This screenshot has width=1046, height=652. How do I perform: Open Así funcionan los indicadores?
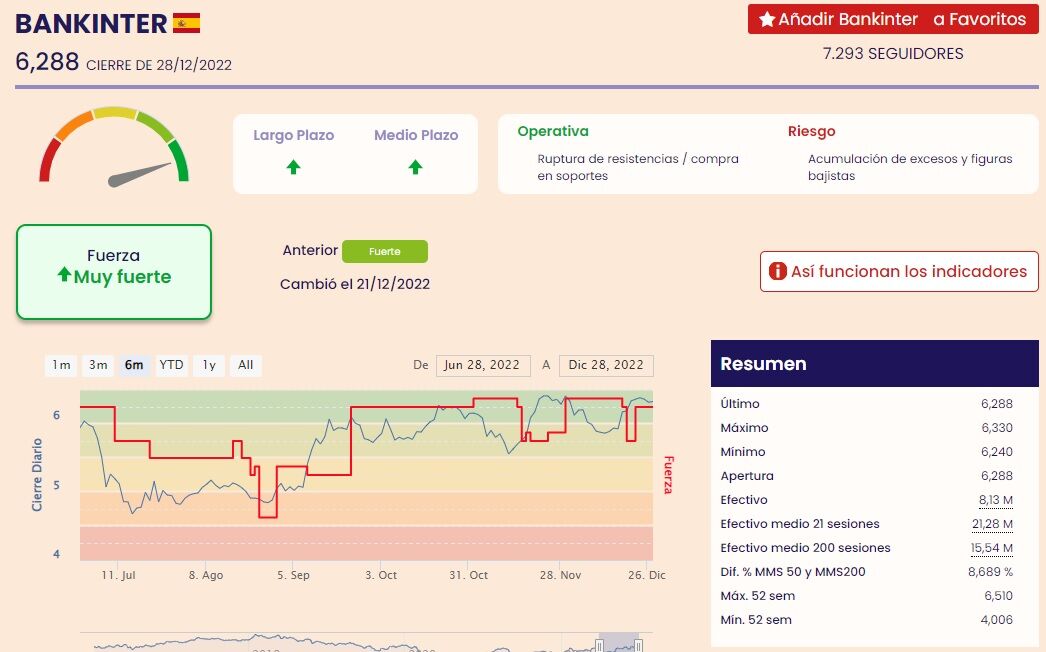pos(899,272)
